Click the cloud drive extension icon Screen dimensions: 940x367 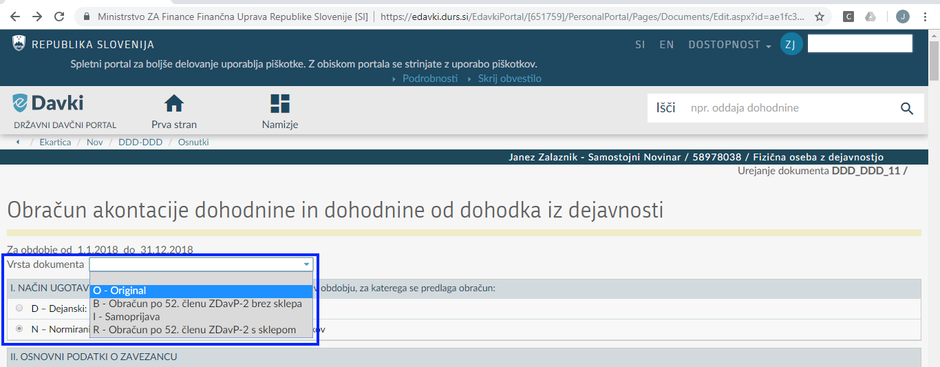tap(870, 17)
